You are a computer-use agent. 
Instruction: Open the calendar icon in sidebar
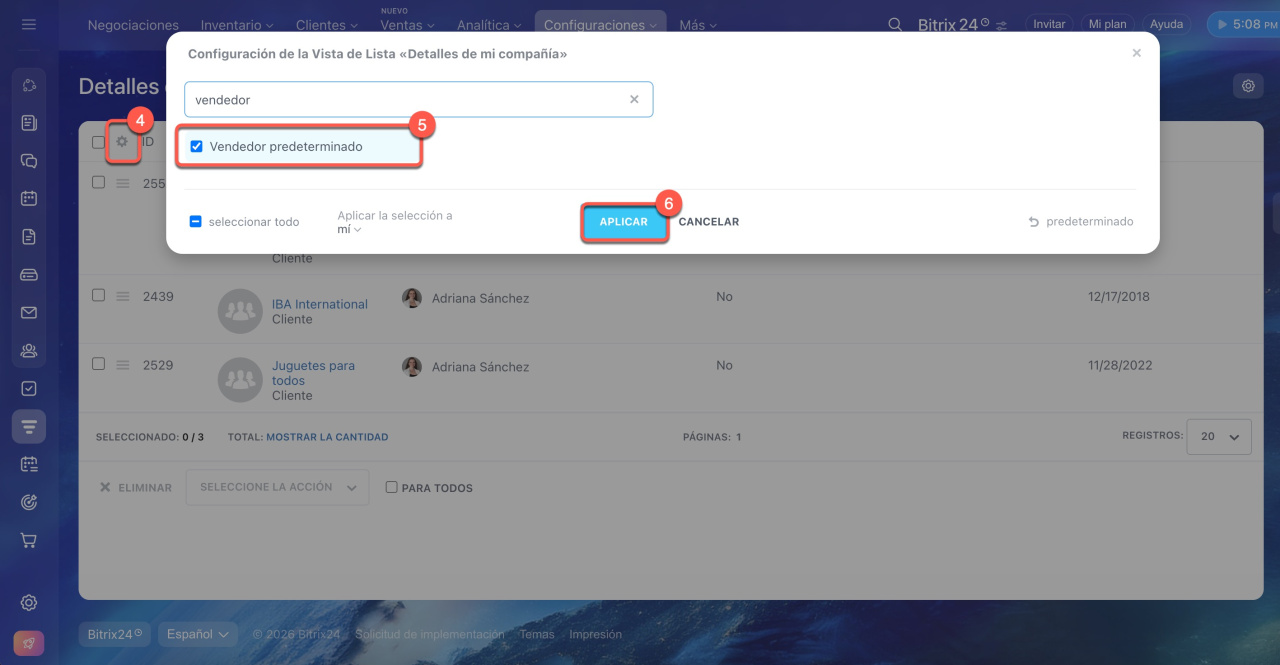click(29, 198)
